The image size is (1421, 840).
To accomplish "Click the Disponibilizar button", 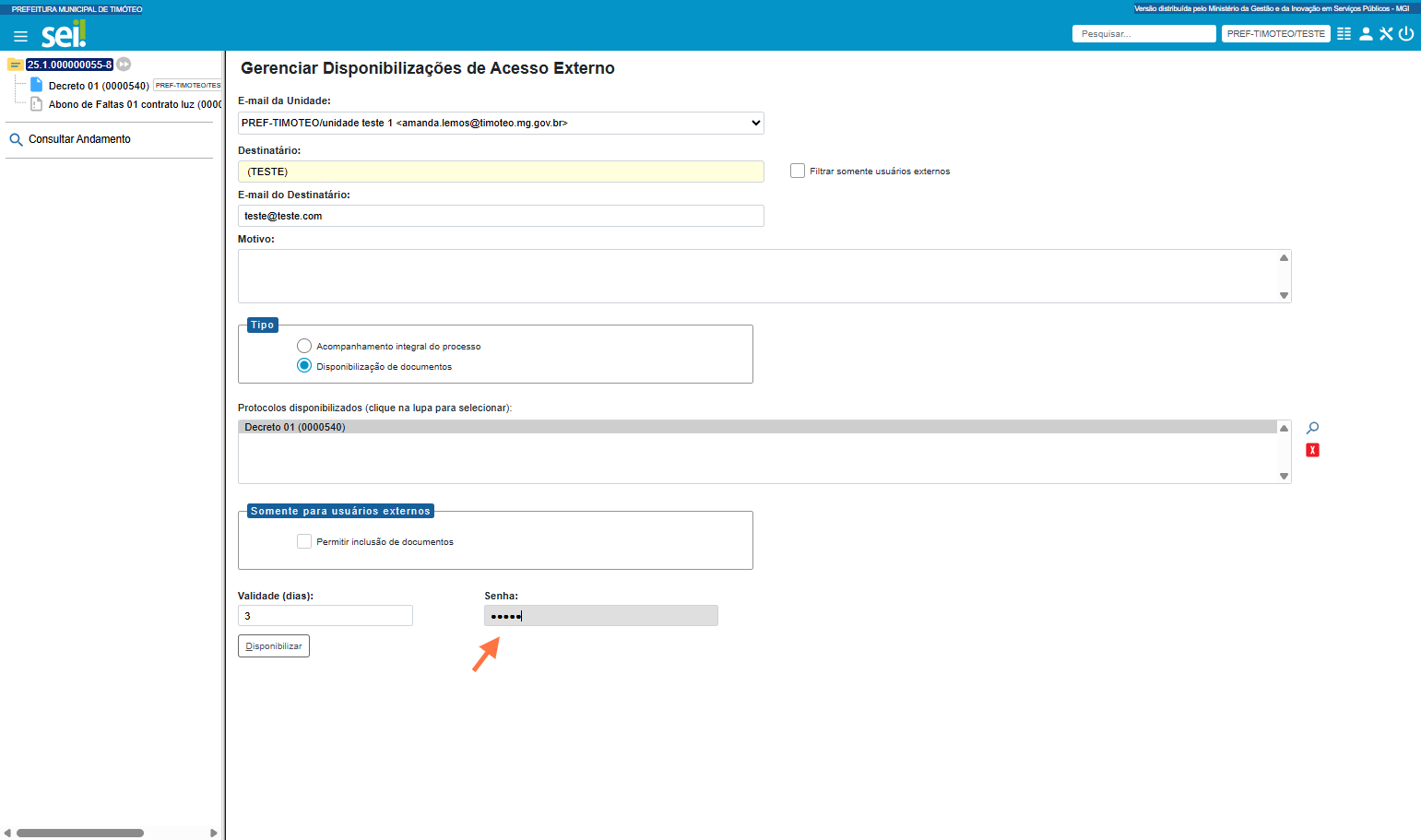I will pyautogui.click(x=274, y=646).
